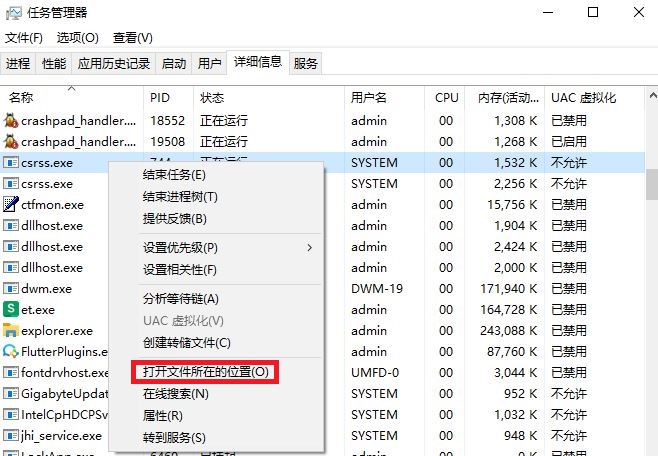This screenshot has width=658, height=456.
Task: Sort by the 用户名 column header
Action: click(x=368, y=98)
